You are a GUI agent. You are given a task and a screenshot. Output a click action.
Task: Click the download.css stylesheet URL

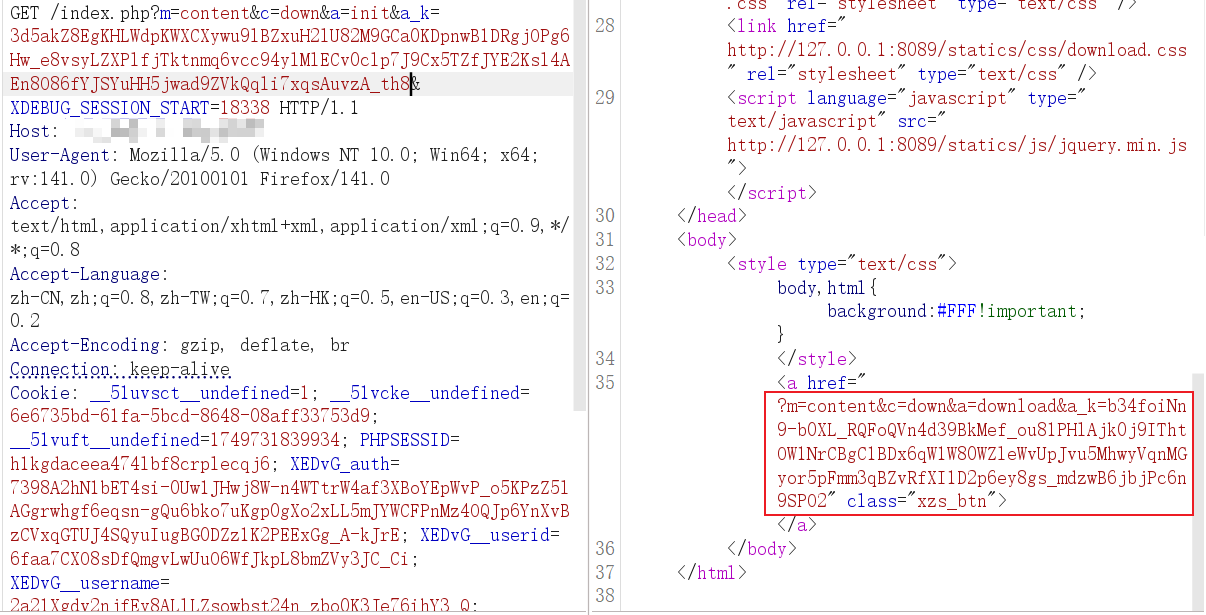(956, 50)
